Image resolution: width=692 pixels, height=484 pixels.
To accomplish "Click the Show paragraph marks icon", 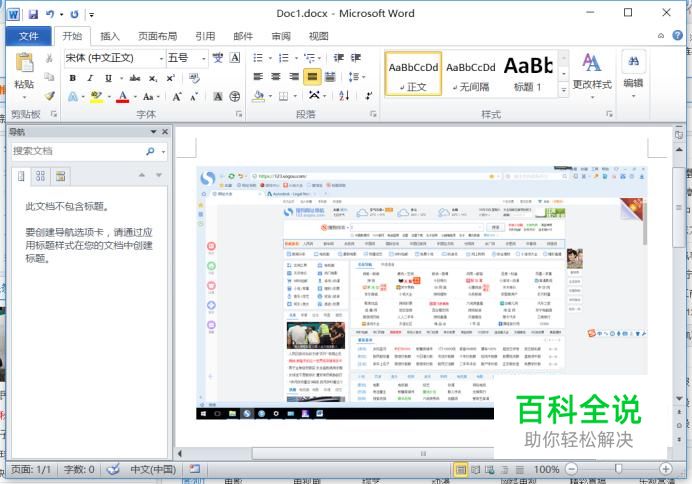I will 369,96.
